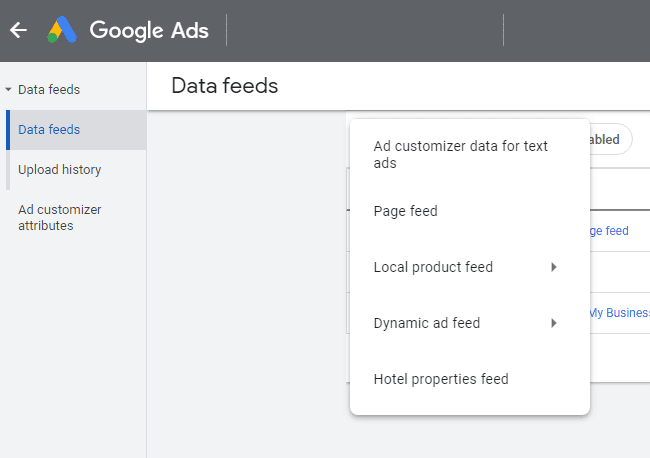Open Upload history in the sidebar
Image resolution: width=650 pixels, height=458 pixels.
[x=59, y=170]
